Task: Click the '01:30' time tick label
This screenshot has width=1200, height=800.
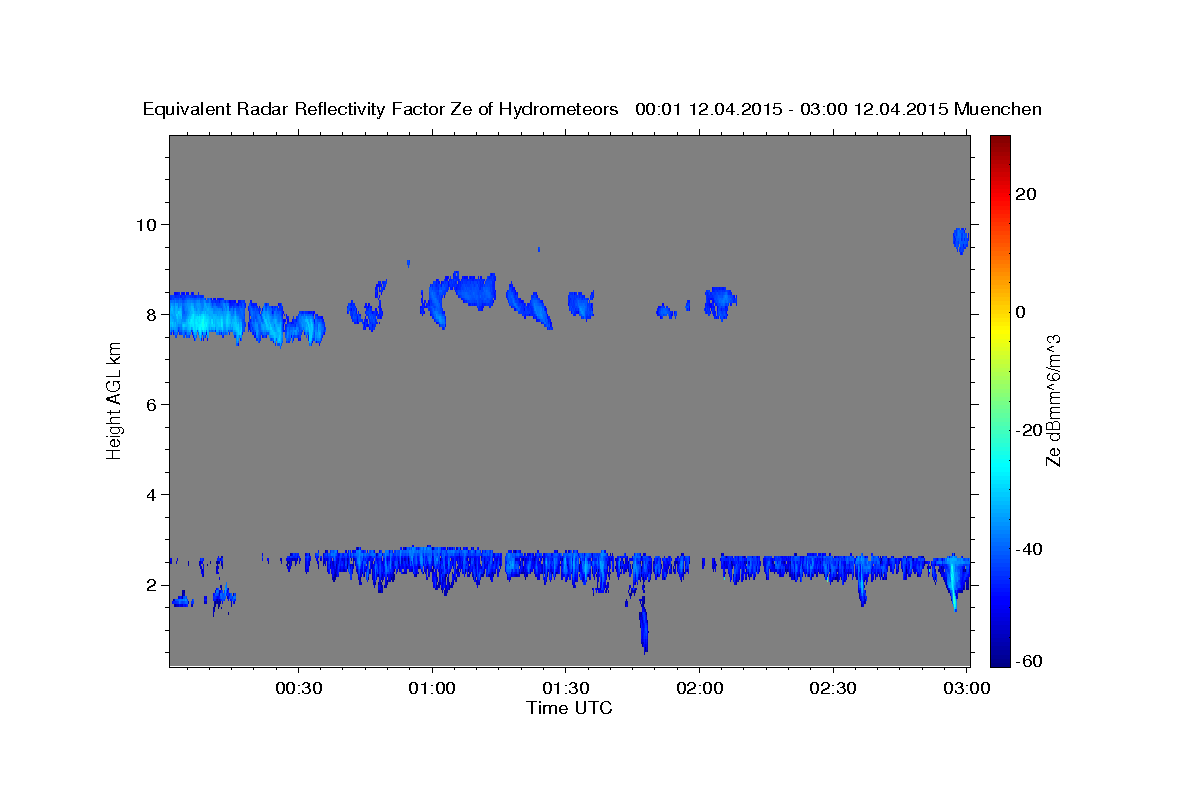Action: [x=566, y=689]
